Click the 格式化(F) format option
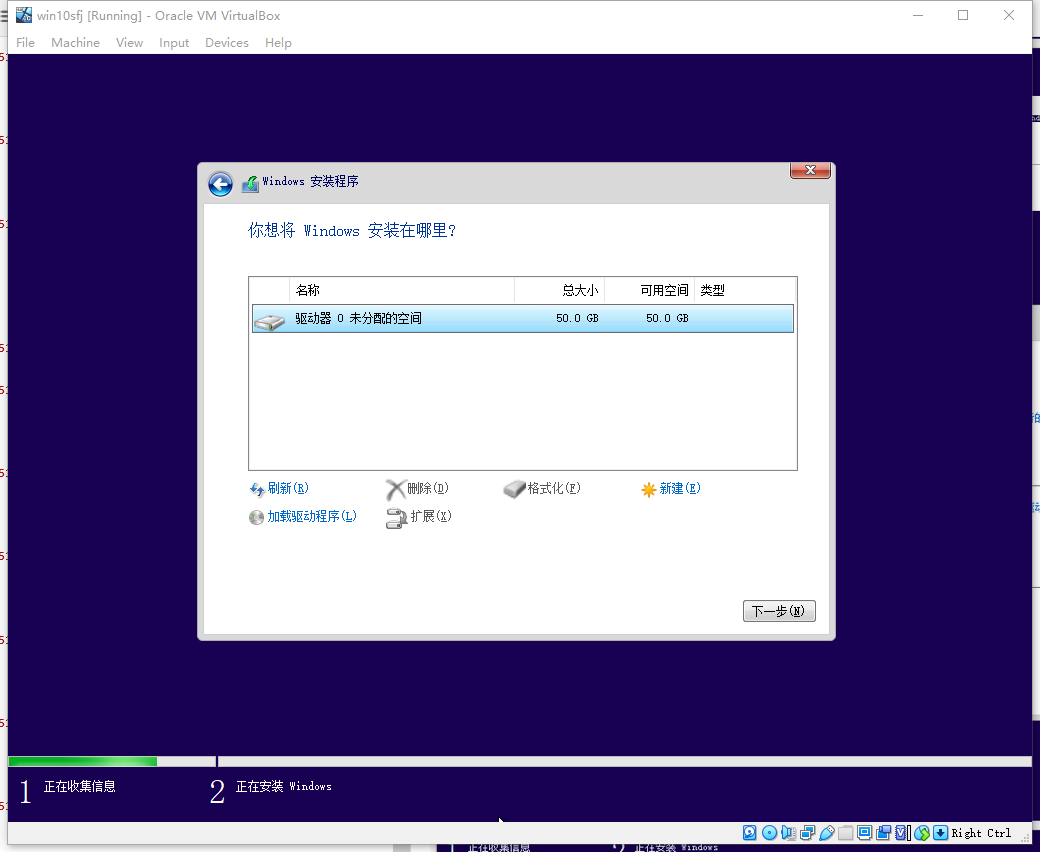Screen dimensions: 1040x852 click(554, 488)
